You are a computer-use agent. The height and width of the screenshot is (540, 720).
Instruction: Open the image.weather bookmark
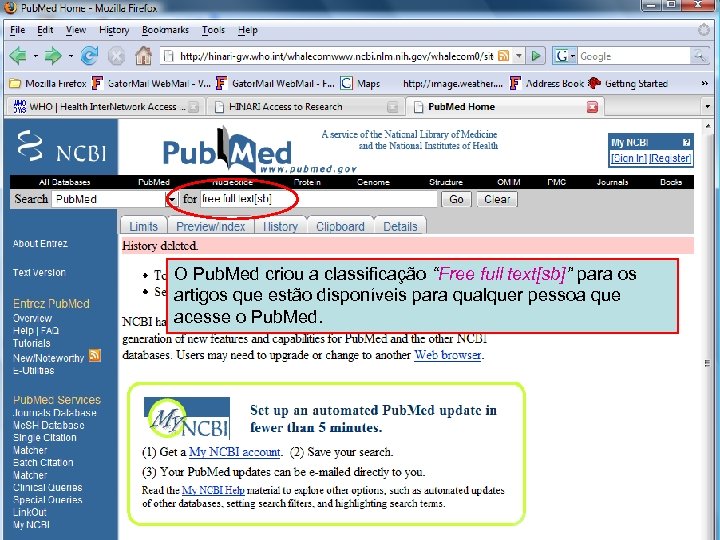452,84
